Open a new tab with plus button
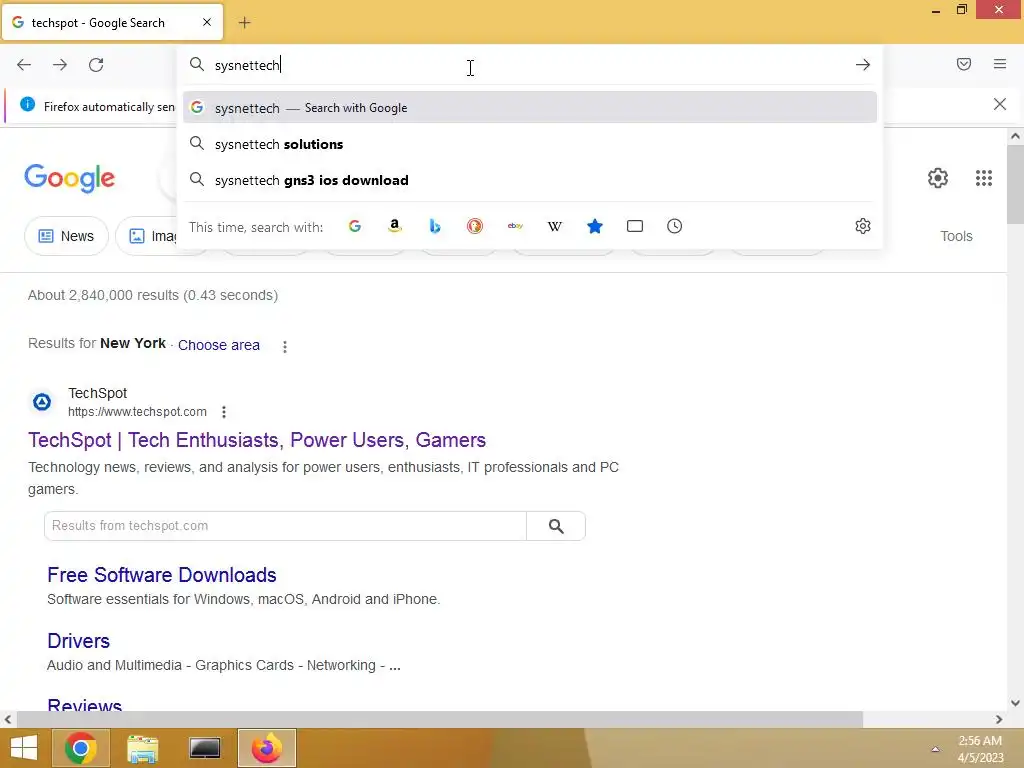The image size is (1024, 768). pos(244,23)
